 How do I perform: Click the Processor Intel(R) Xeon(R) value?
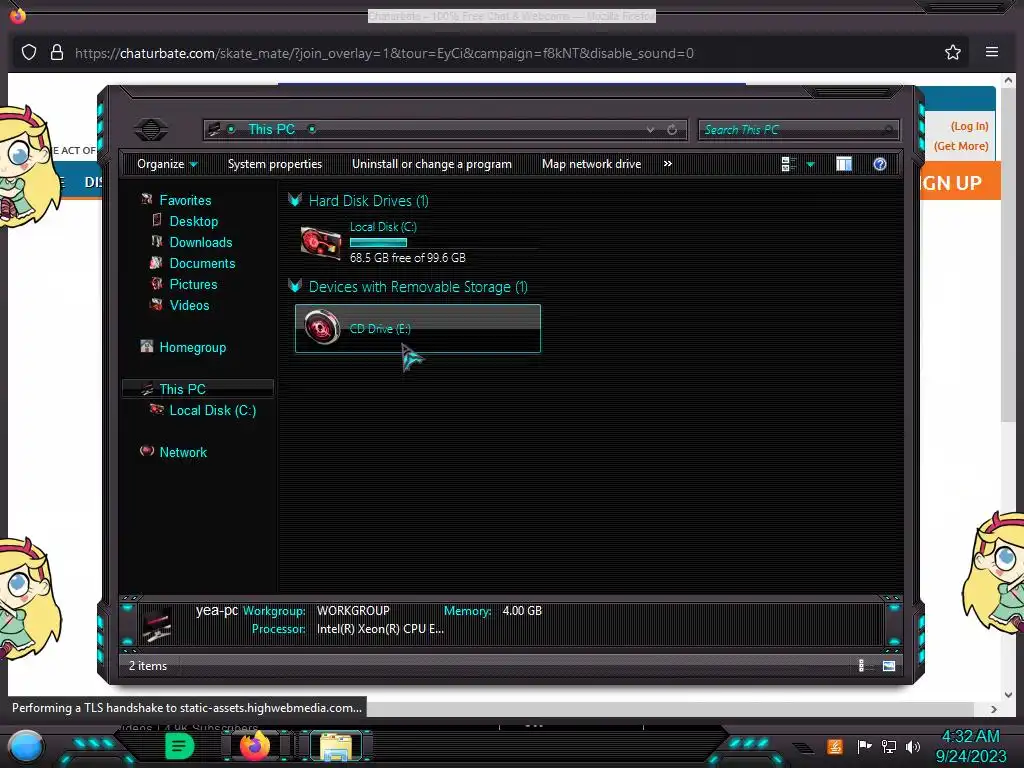(x=380, y=629)
